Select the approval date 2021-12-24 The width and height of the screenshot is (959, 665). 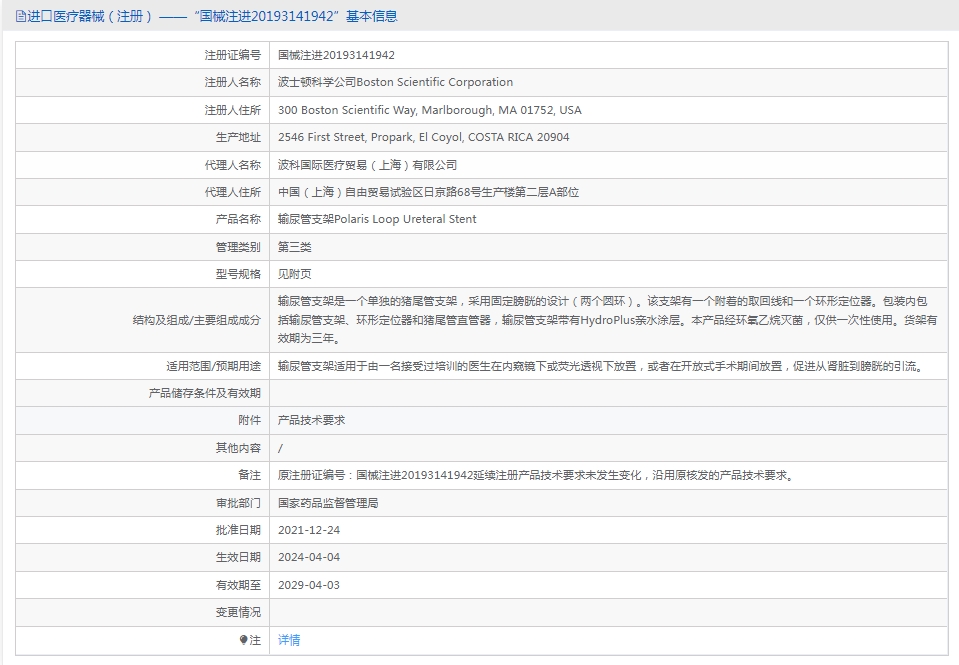[x=309, y=530]
